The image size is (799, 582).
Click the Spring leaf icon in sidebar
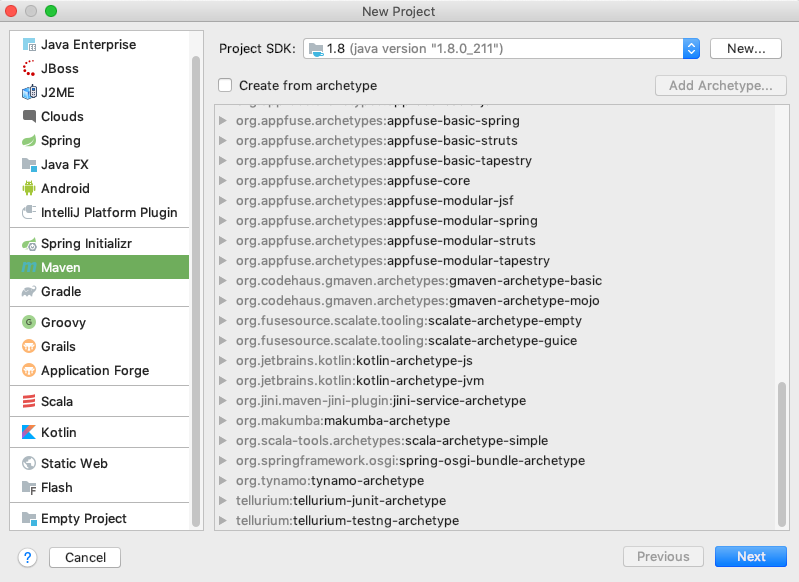click(28, 141)
